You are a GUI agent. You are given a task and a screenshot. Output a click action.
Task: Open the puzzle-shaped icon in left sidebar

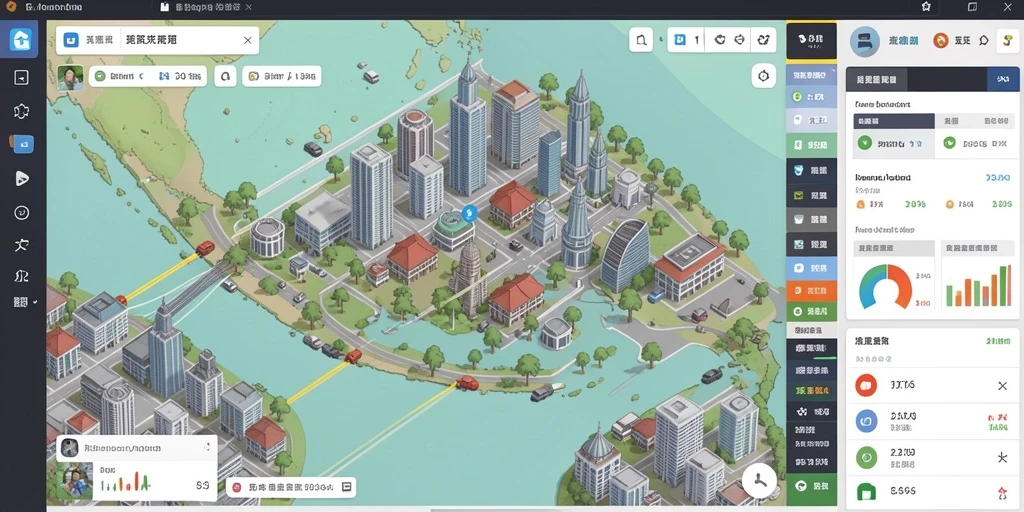pos(21,111)
